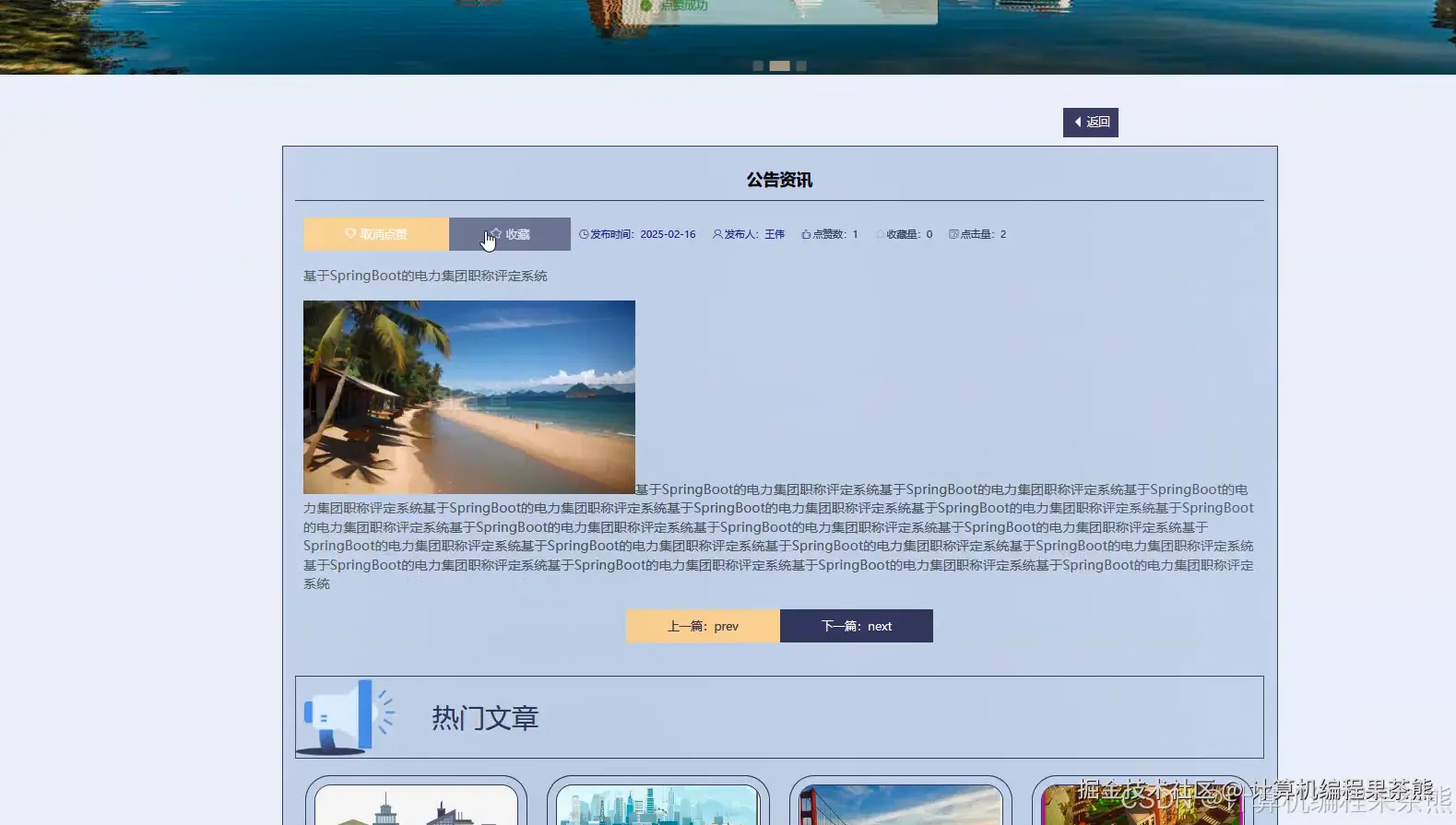Viewport: 1456px width, 825px height.
Task: Click the thumbs-up icon beside 点赞数
Action: point(806,234)
